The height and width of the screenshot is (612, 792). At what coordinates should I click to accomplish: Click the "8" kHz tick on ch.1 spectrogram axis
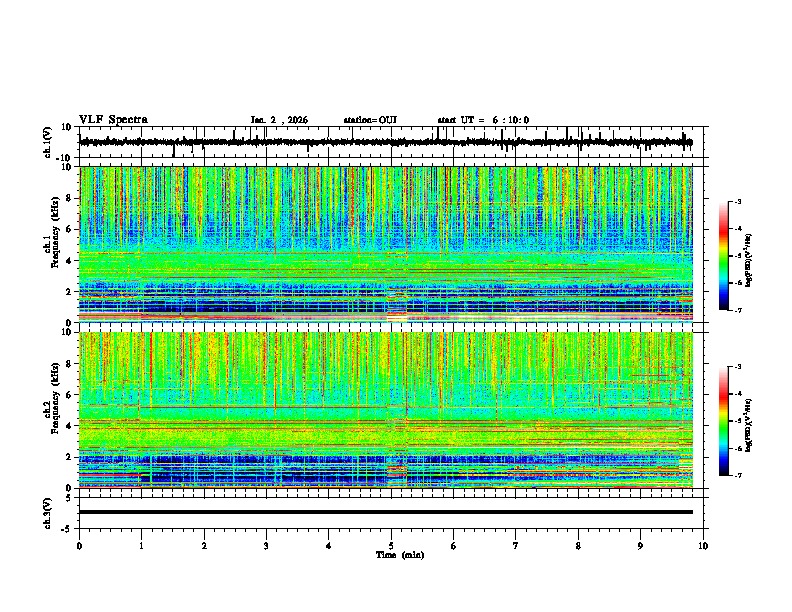click(x=69, y=198)
